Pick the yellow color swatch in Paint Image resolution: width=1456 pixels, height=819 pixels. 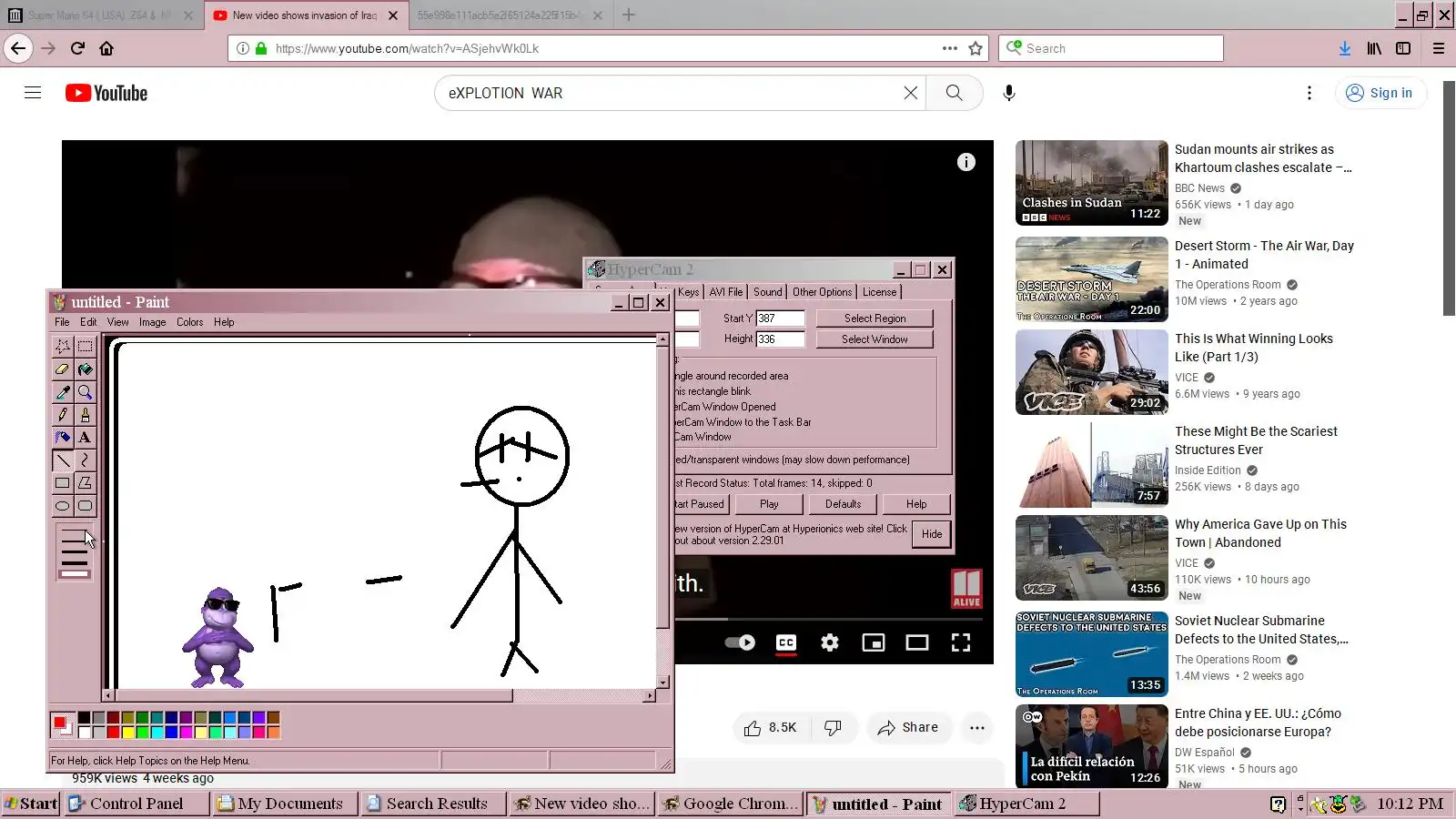click(x=128, y=732)
